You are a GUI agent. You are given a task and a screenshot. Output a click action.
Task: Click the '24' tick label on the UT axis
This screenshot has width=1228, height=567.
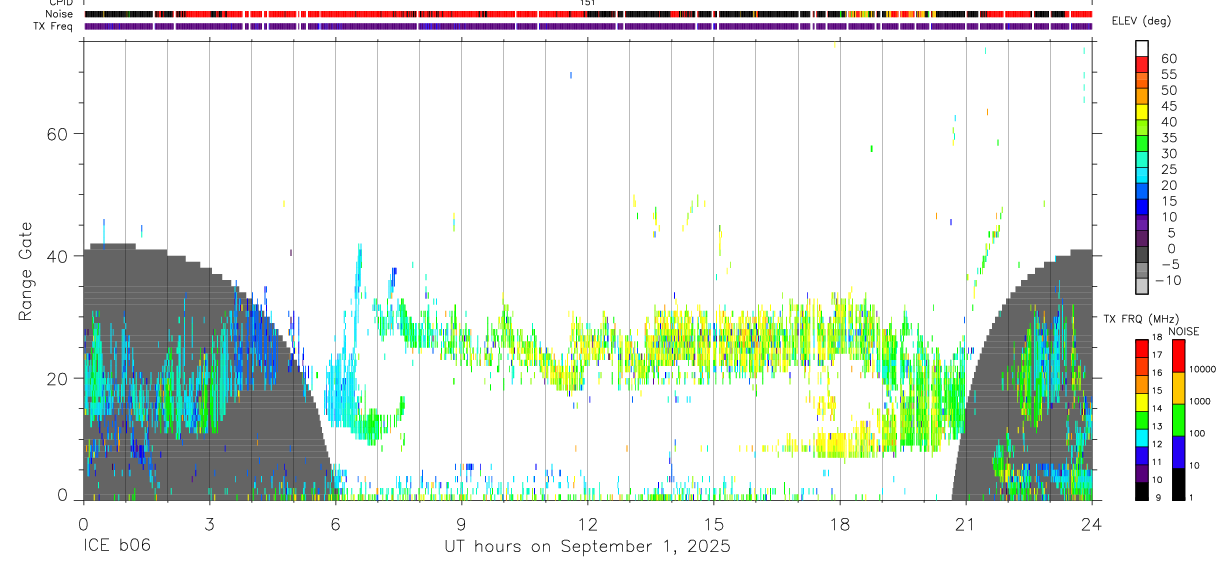[x=1091, y=522]
